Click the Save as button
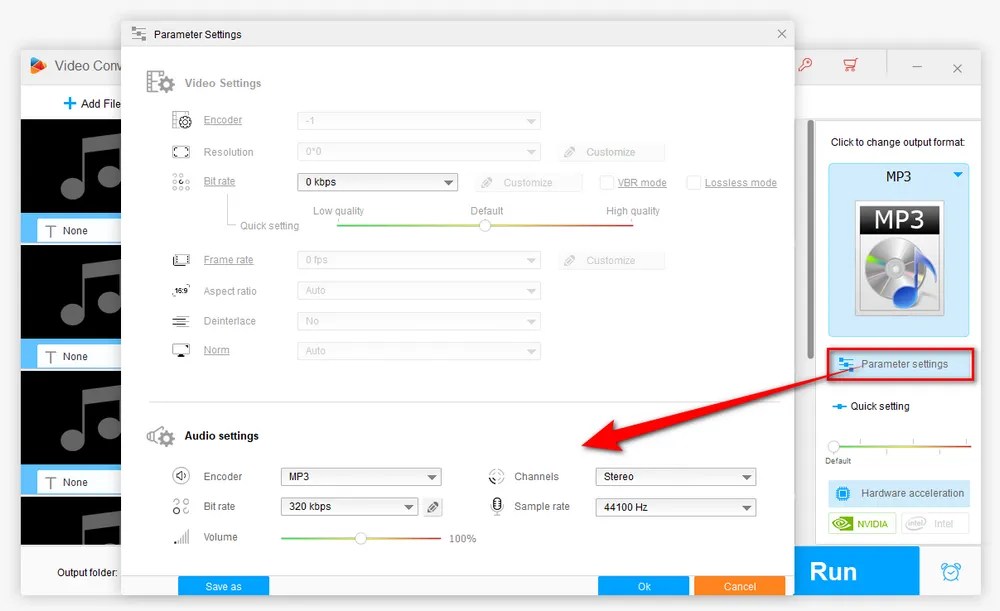The image size is (1000, 611). 223,585
